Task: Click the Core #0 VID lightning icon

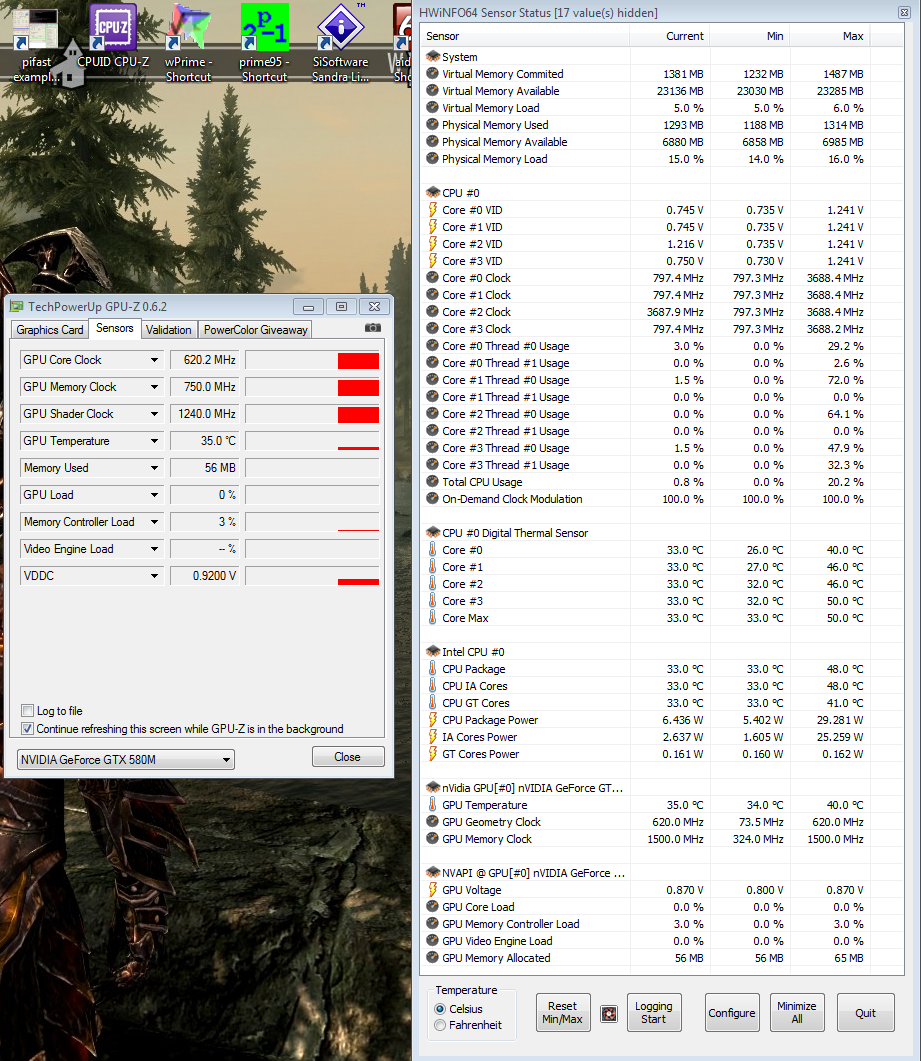Action: point(432,210)
